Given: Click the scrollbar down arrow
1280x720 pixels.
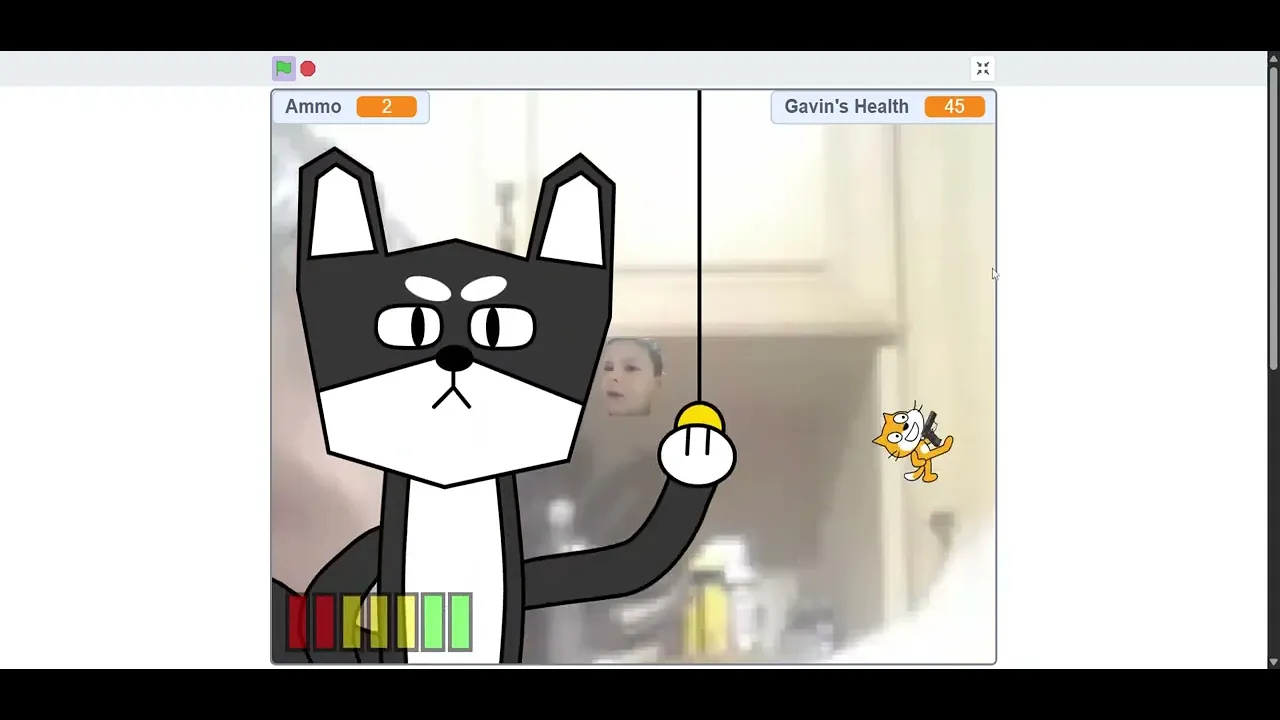Looking at the screenshot, I should pos(1273,662).
